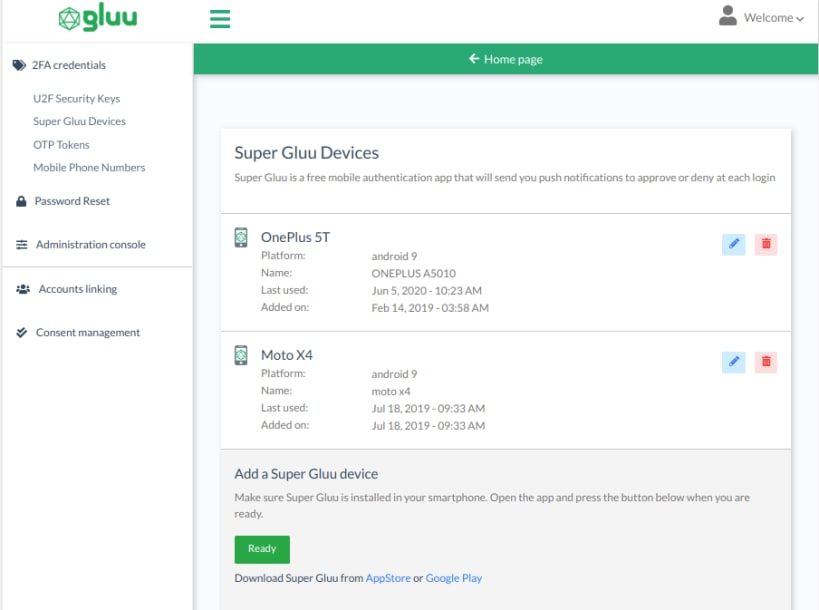Screen dimensions: 819x610
Task: Click the 2FA credentials tag icon
Action: click(19, 65)
